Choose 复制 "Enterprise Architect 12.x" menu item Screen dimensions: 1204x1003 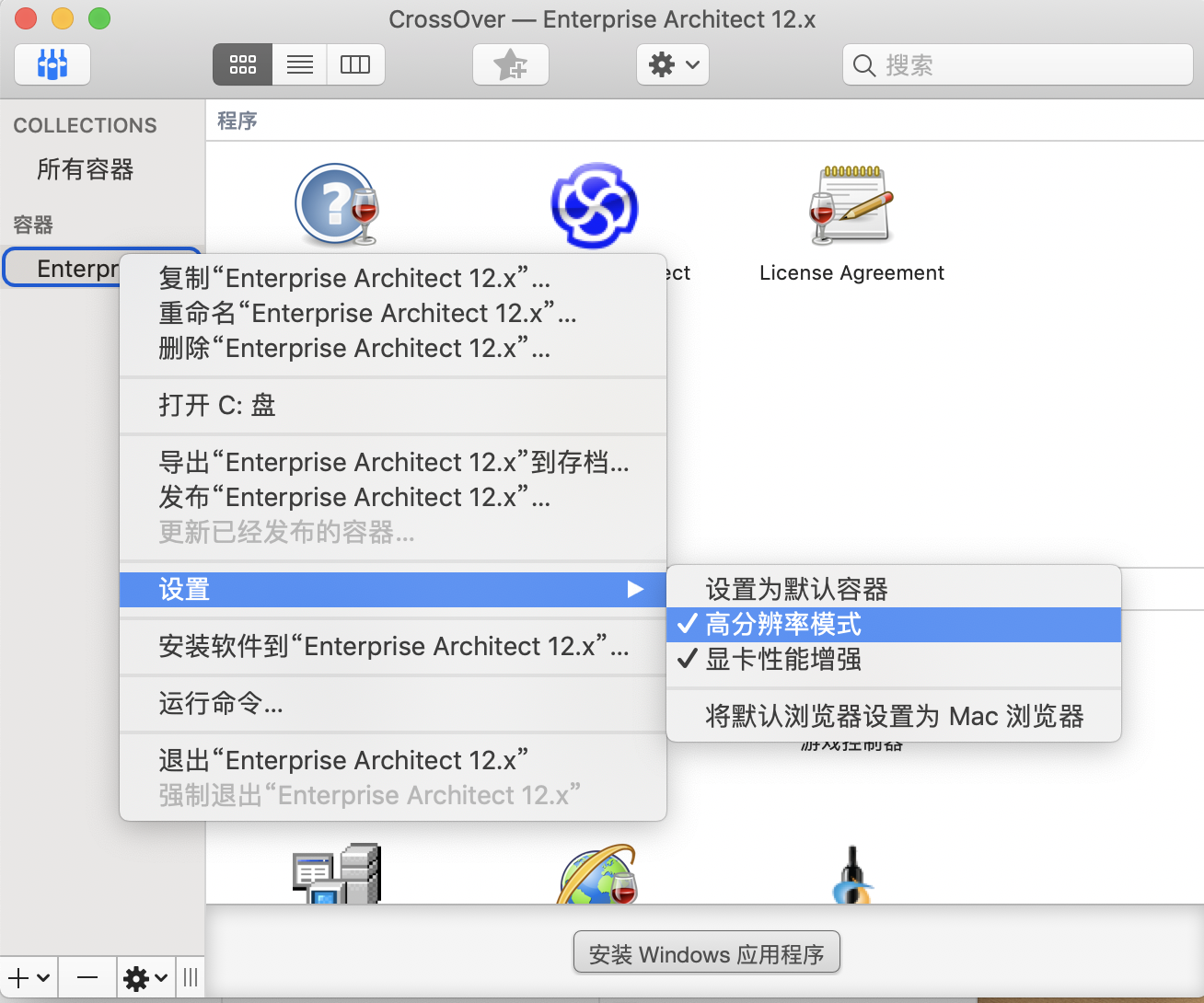(393, 278)
